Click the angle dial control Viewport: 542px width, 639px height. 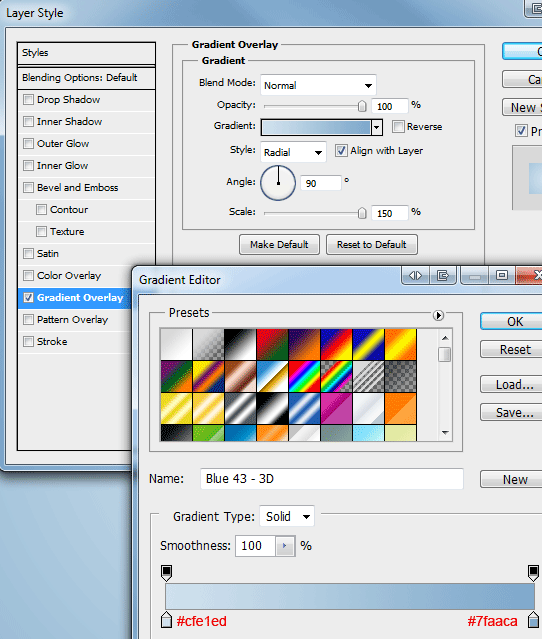coord(278,183)
